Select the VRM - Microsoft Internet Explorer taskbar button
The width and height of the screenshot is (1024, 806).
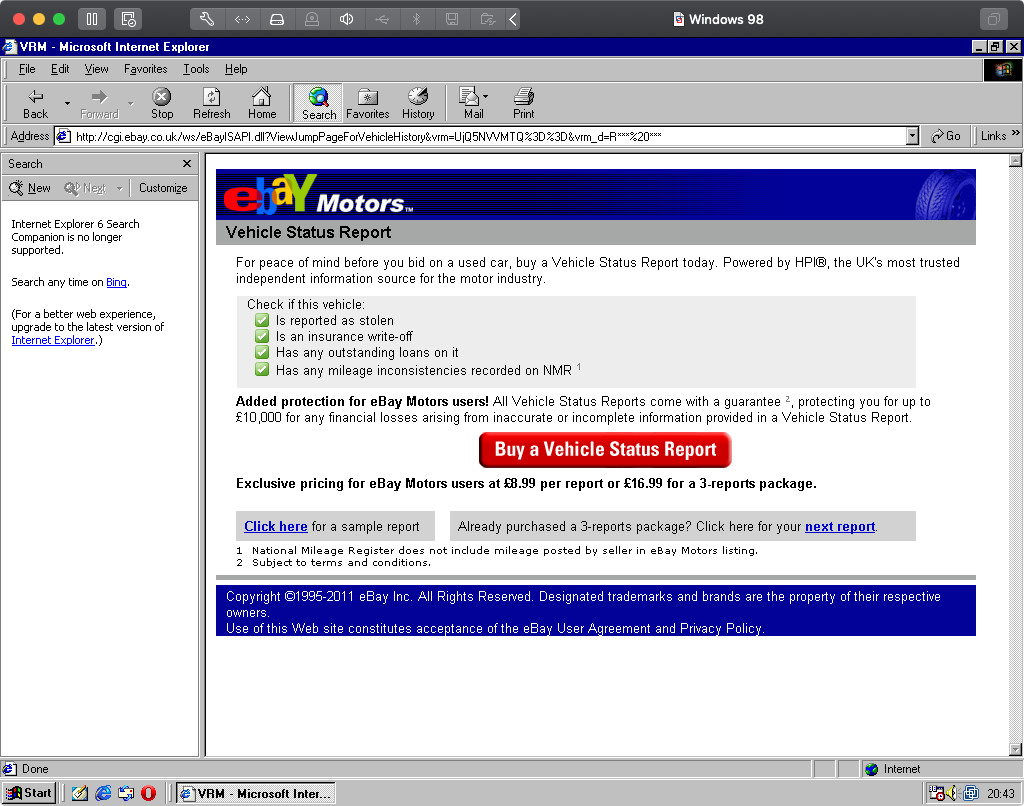tap(256, 793)
